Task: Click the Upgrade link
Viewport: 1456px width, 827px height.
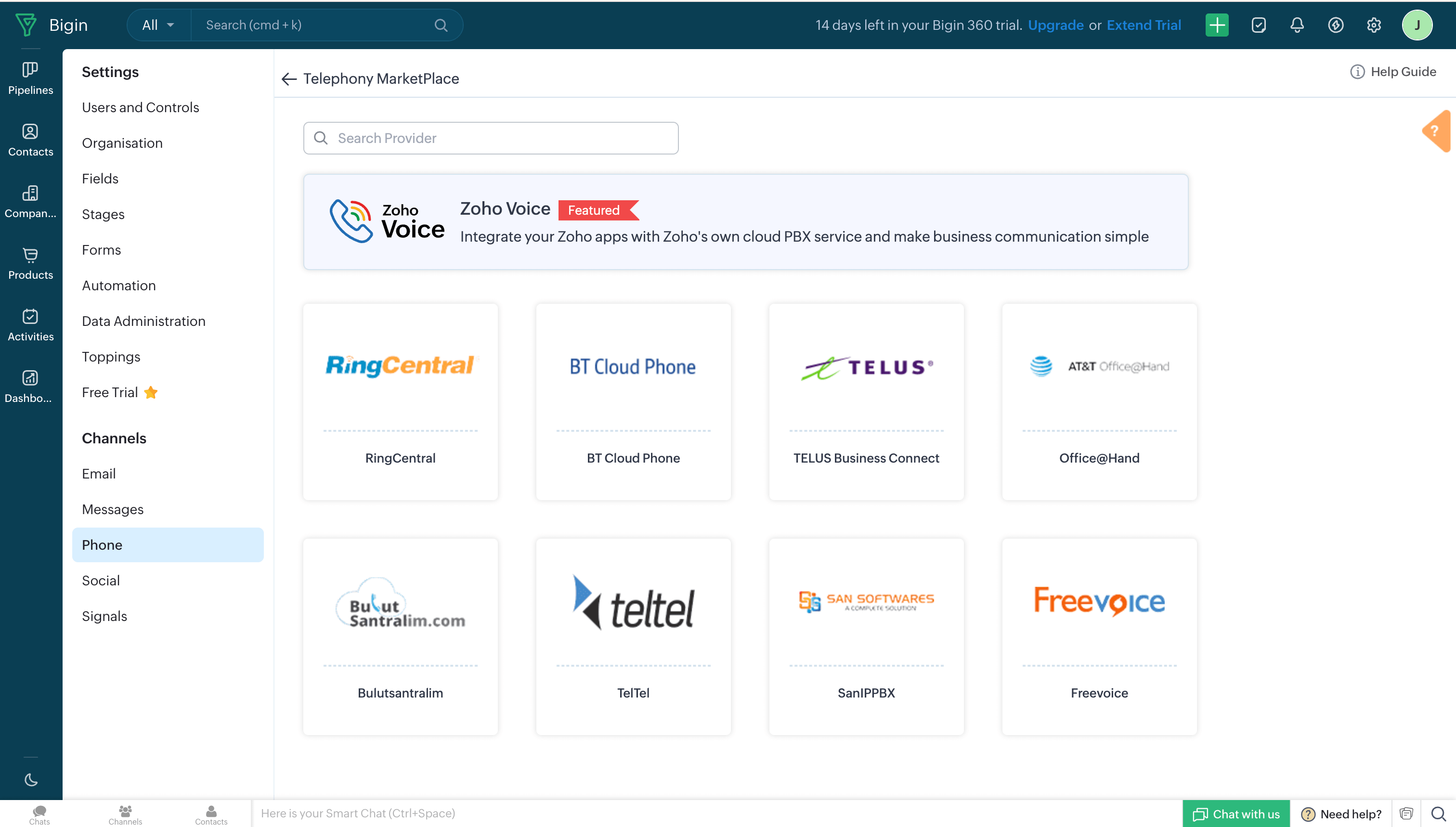Action: [1055, 25]
